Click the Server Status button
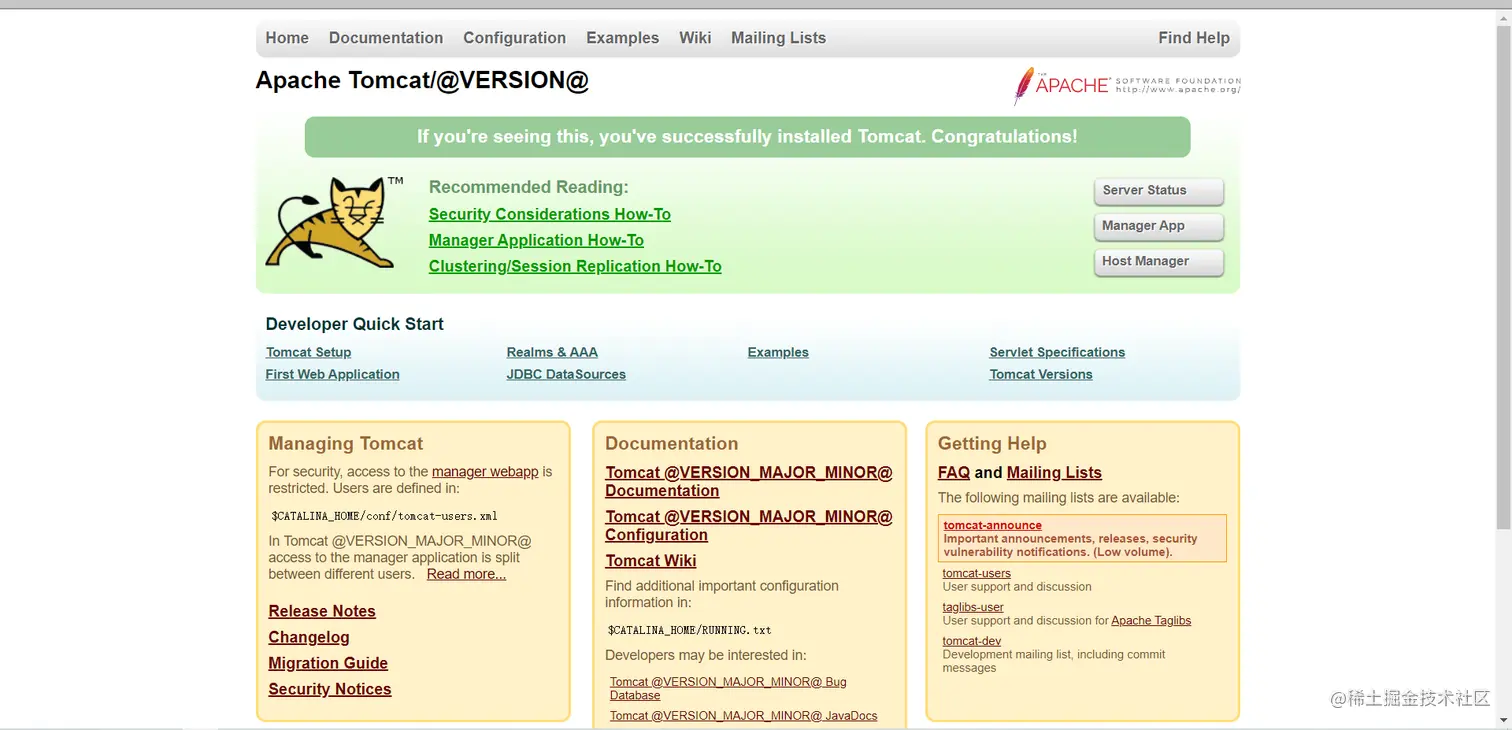Viewport: 1512px width, 730px height. 1159,191
